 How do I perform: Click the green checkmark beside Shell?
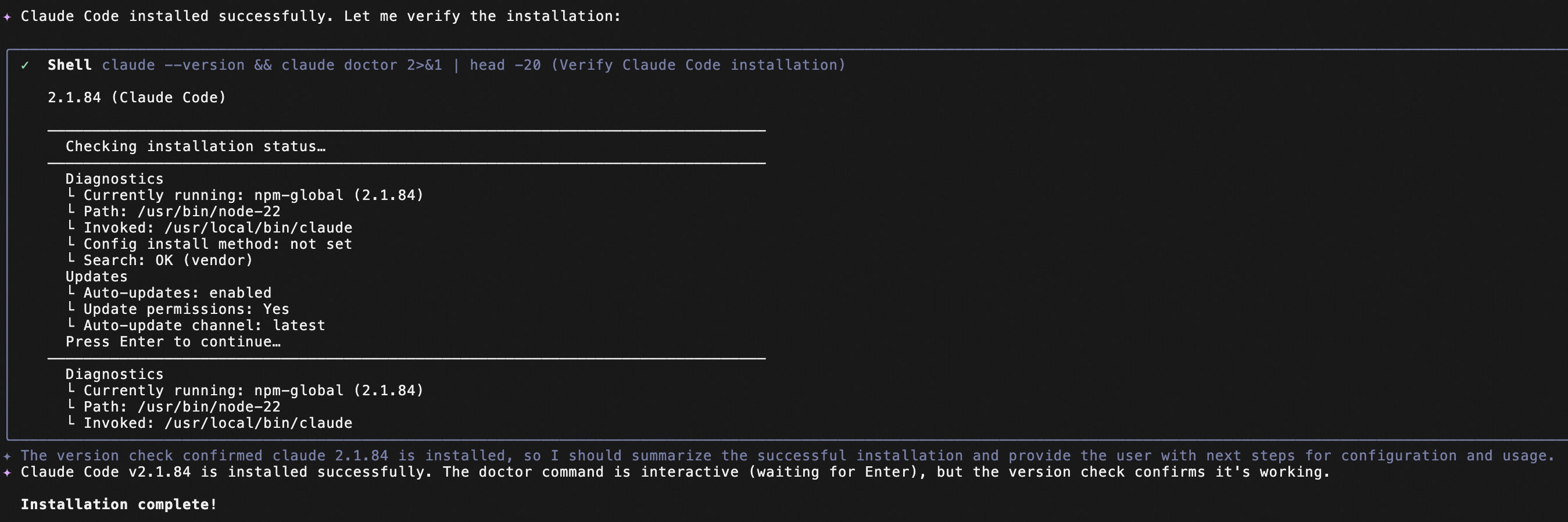(x=25, y=65)
